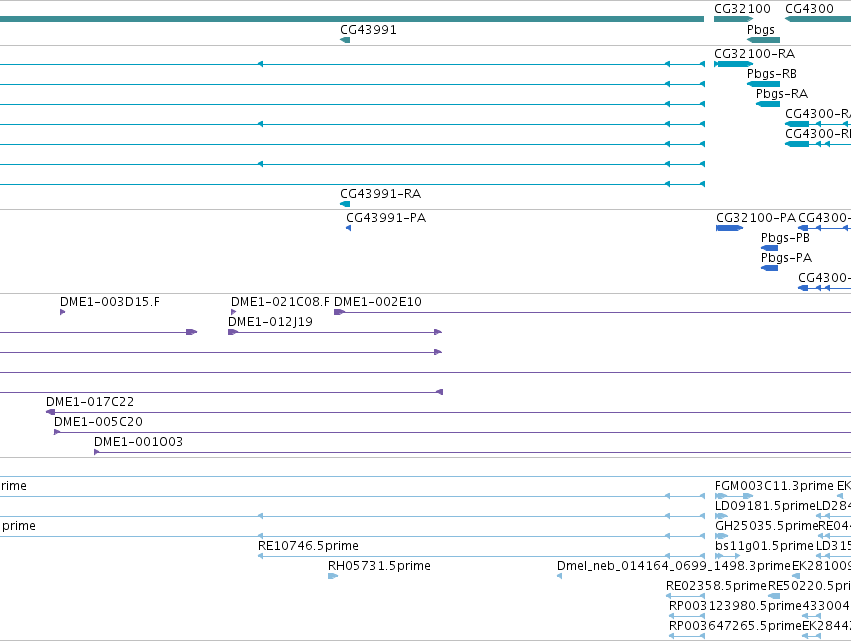851x641 pixels.
Task: Click the DME1-005C20 start arrow
Action: 57,432
